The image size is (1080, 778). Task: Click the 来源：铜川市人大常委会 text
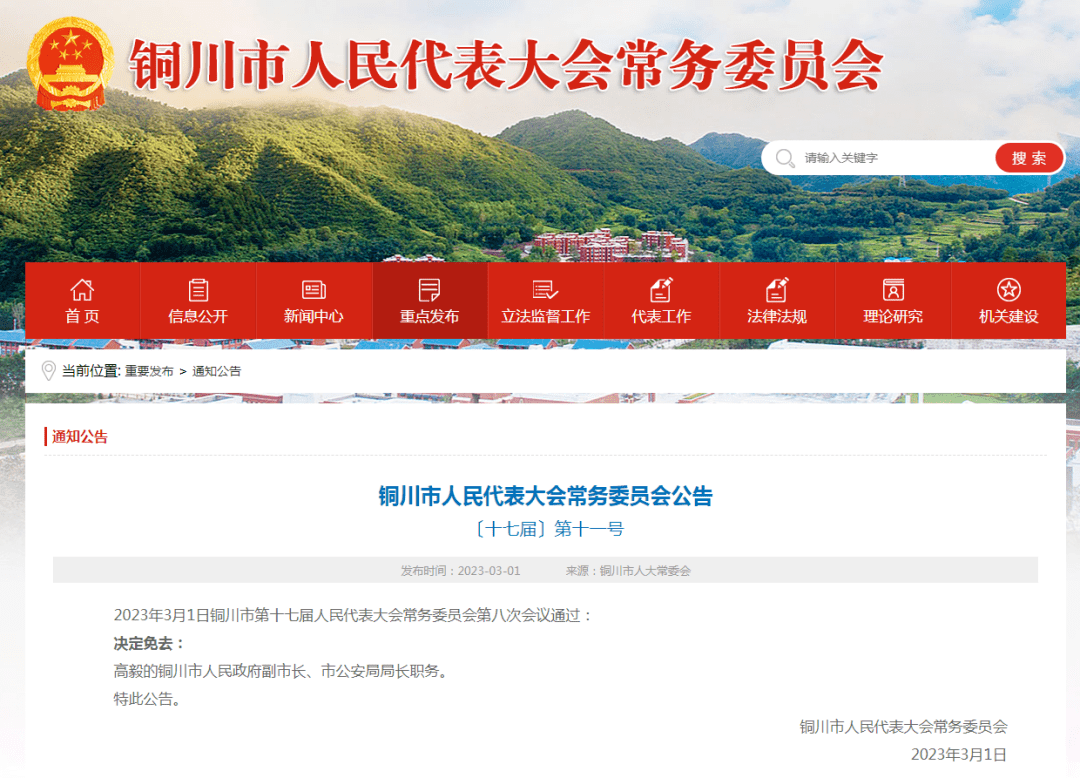(x=628, y=571)
